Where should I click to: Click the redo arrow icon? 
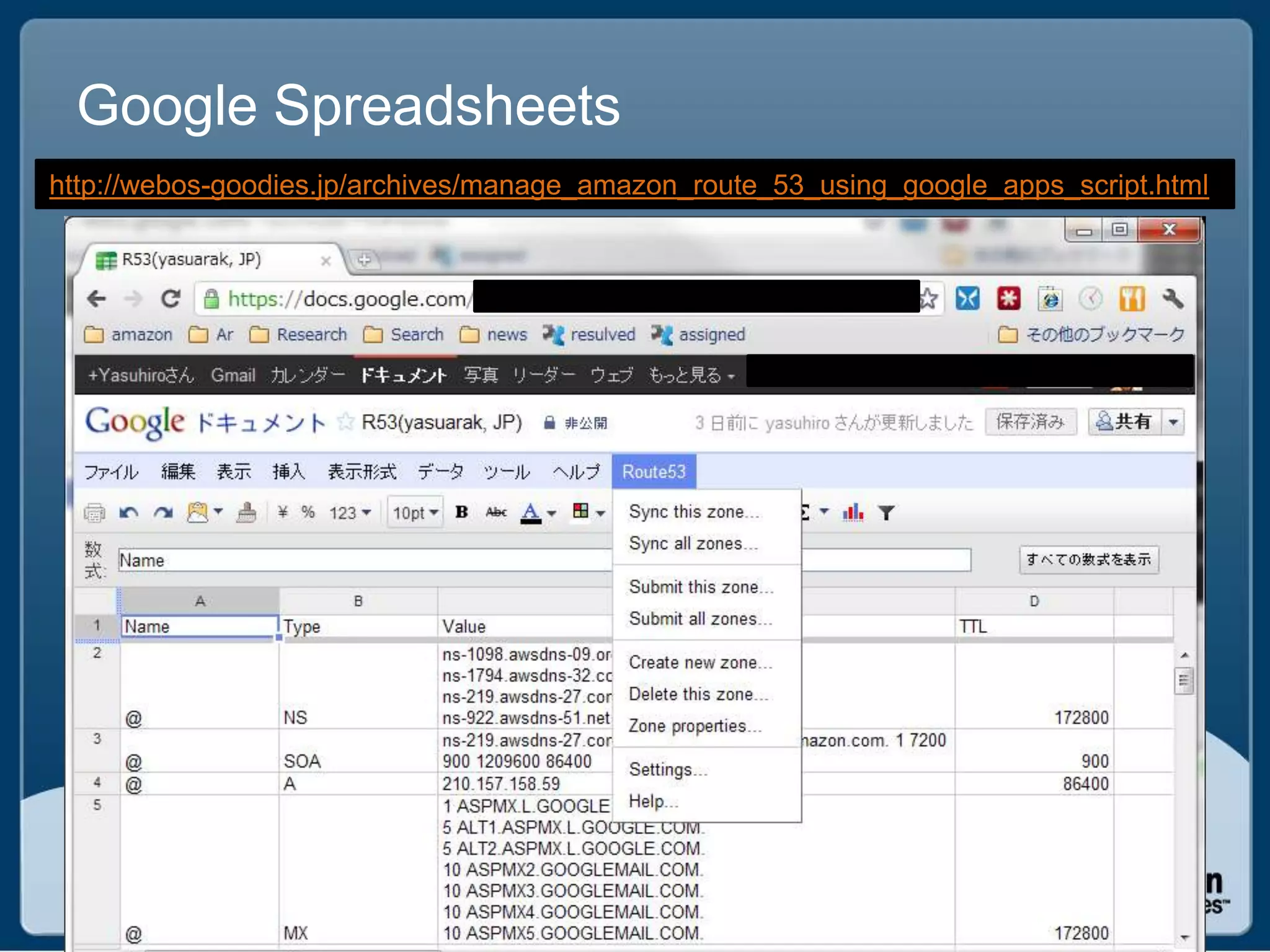(163, 513)
